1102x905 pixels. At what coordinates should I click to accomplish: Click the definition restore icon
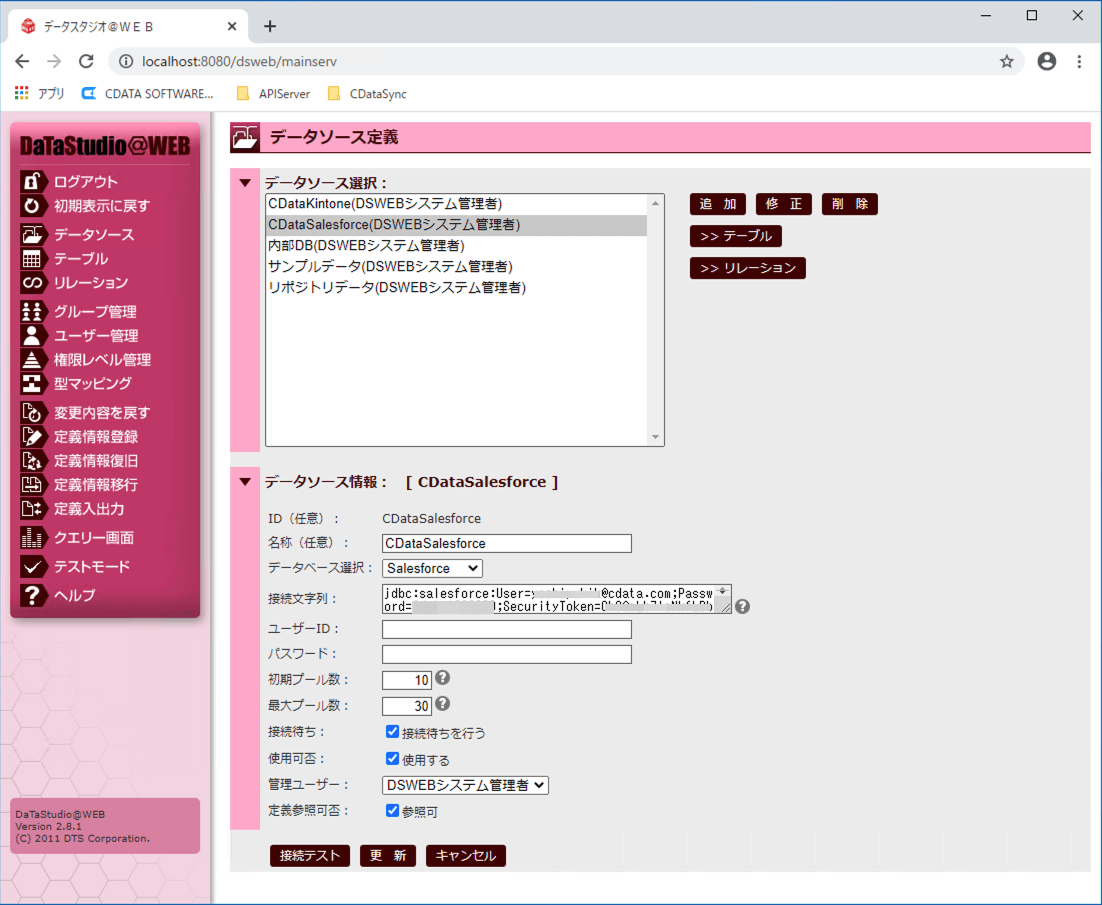tap(32, 461)
